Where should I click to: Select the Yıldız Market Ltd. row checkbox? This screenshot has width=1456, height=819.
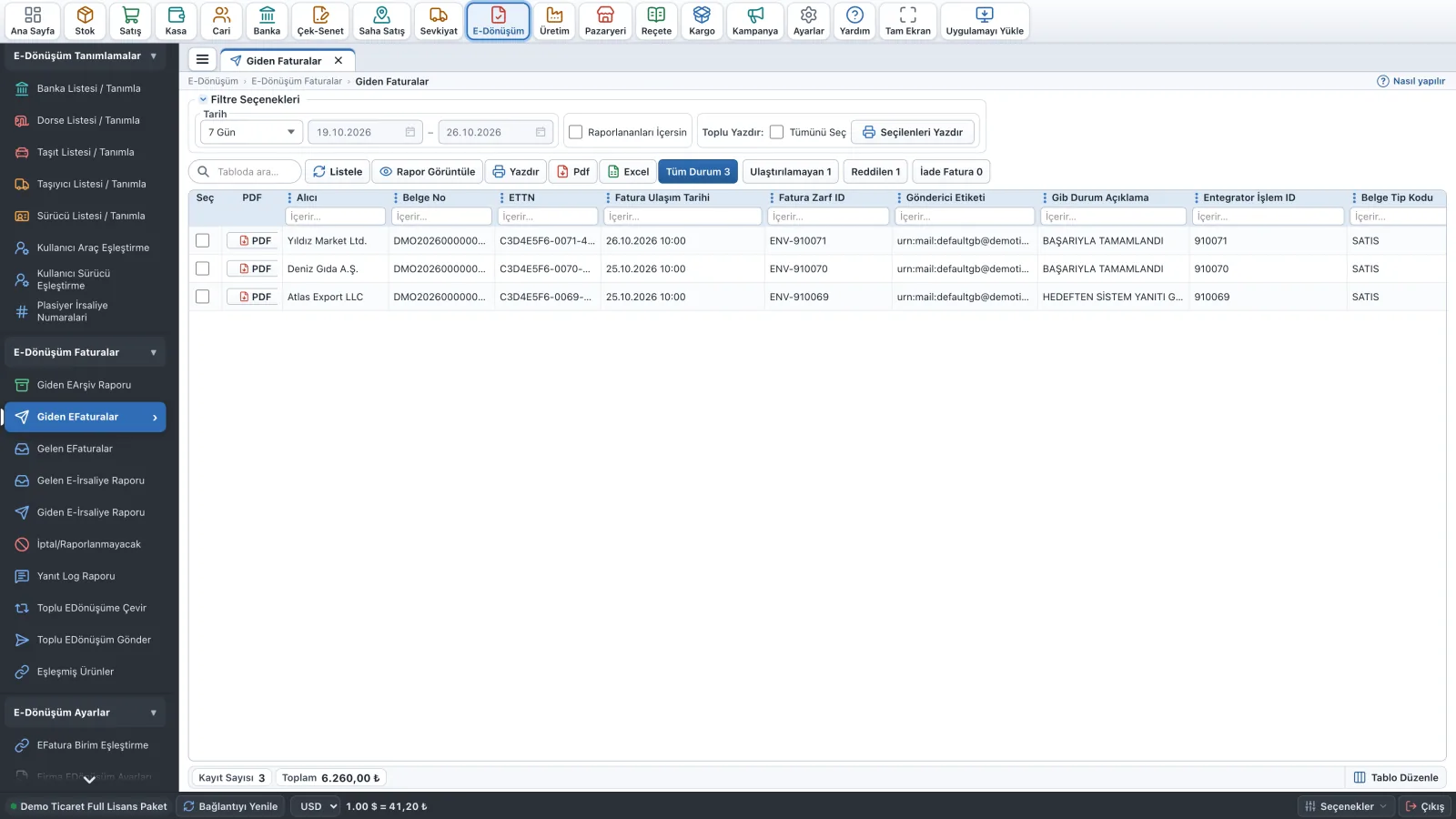(202, 241)
